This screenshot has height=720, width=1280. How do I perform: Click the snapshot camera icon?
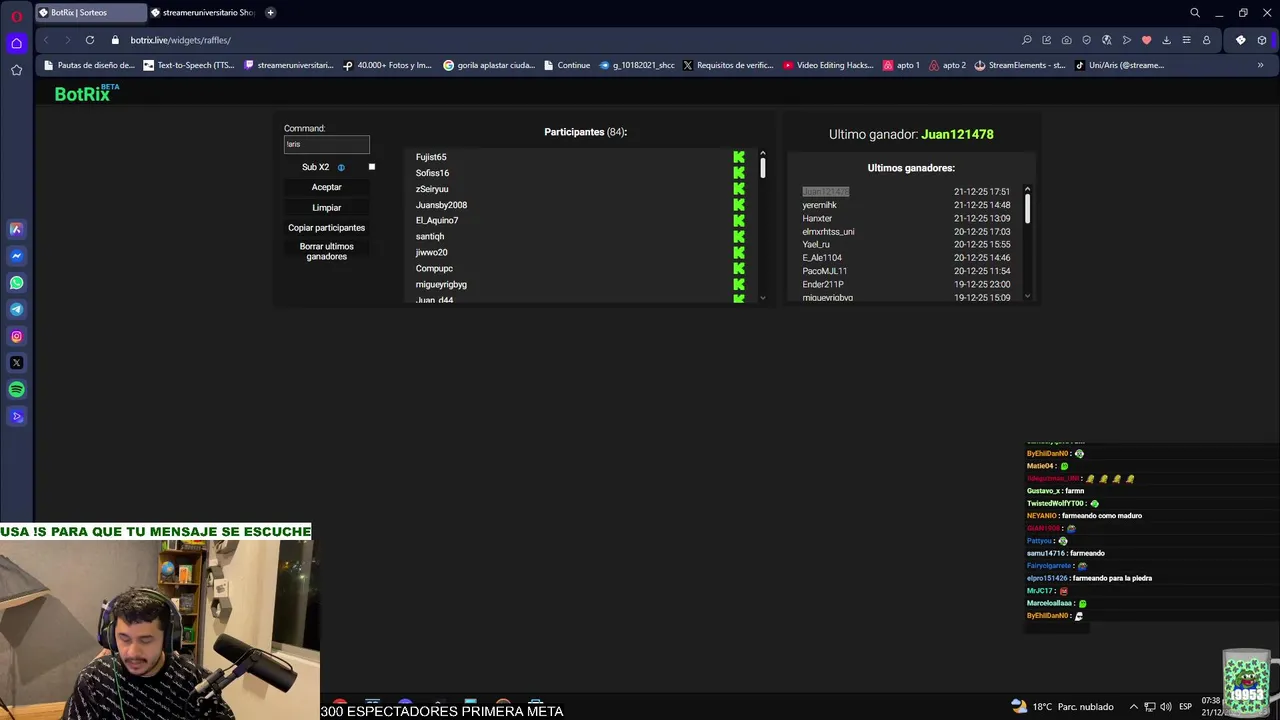tap(1067, 40)
